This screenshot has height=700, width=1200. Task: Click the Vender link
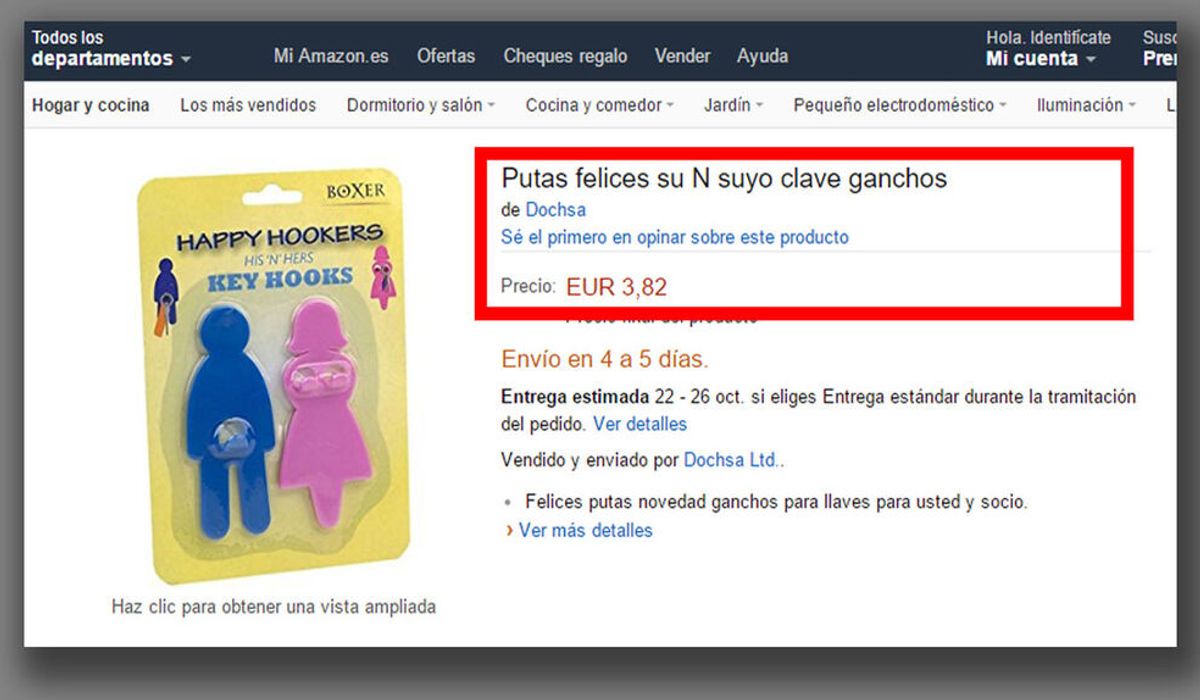pos(682,56)
